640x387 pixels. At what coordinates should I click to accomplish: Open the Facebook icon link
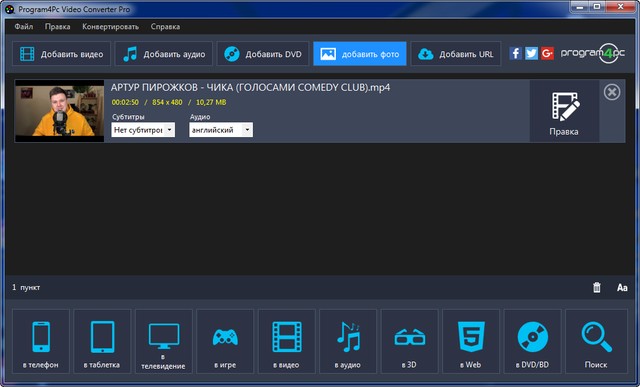(515, 53)
